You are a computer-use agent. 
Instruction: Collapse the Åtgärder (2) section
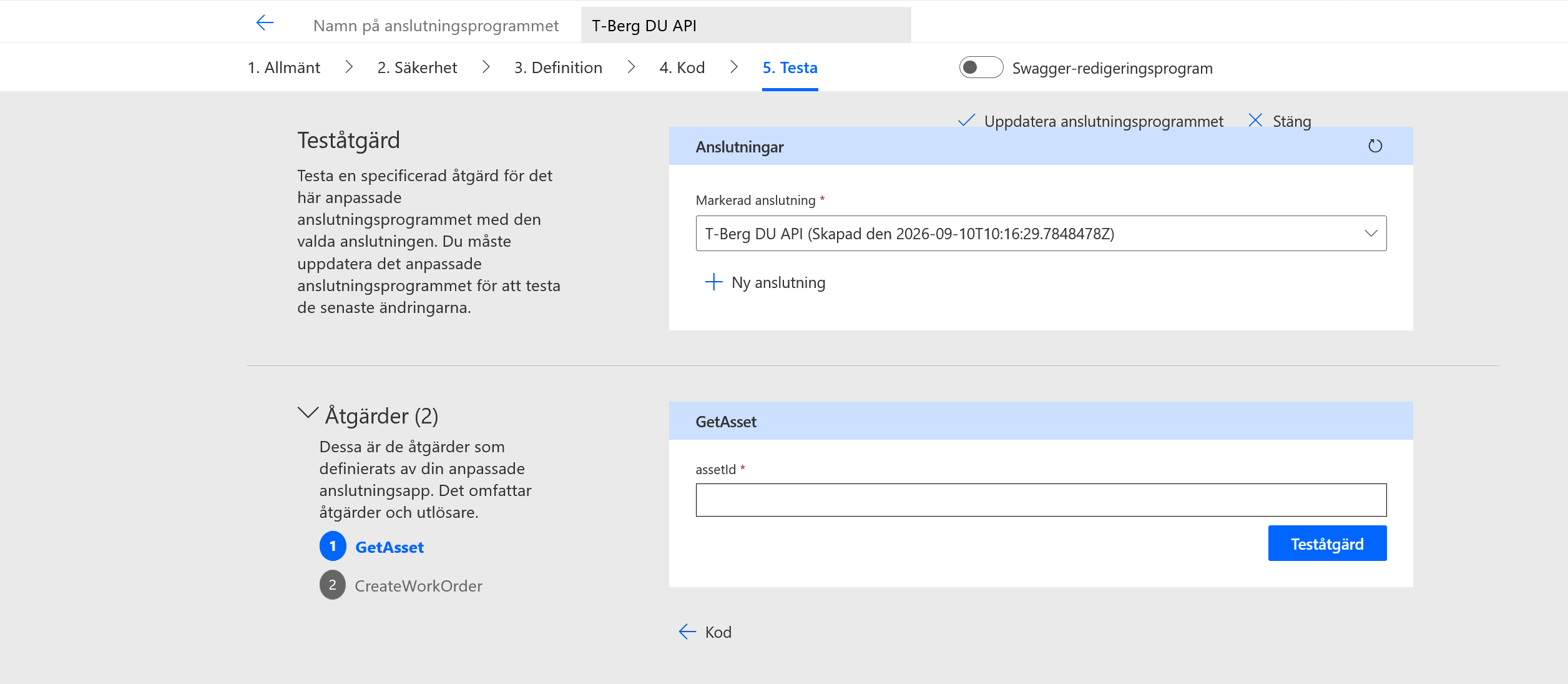308,413
